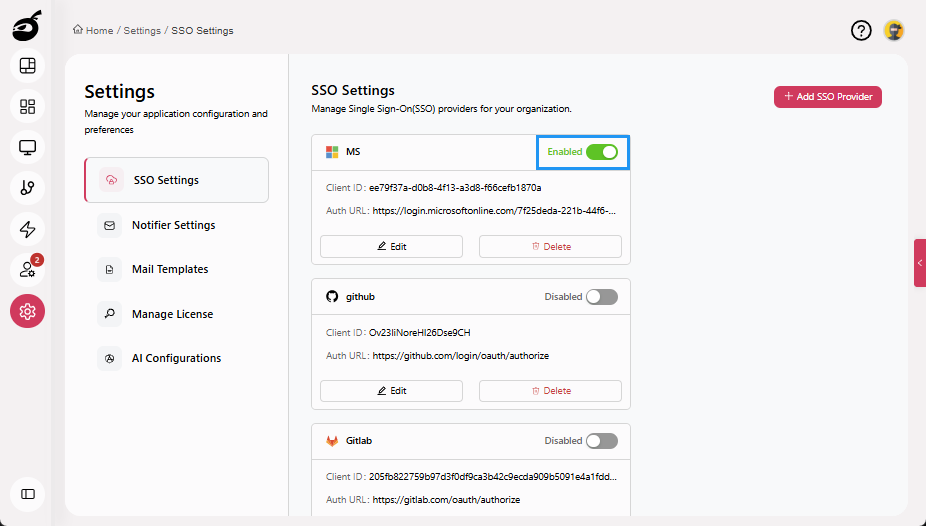Click the GitHub octocat logo
Screen dimensions: 926x526
(332, 296)
